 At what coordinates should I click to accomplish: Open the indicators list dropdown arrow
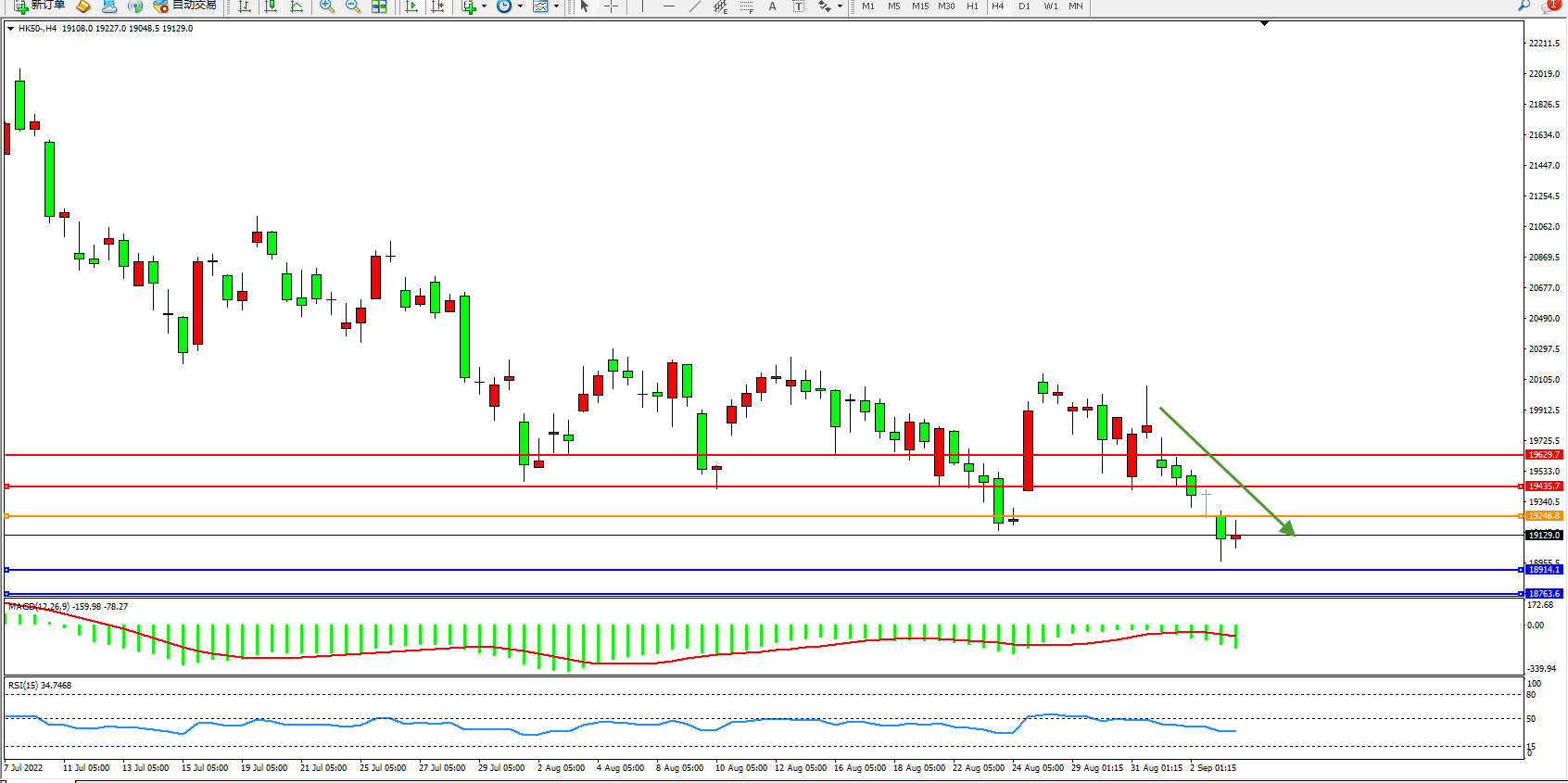[x=484, y=6]
